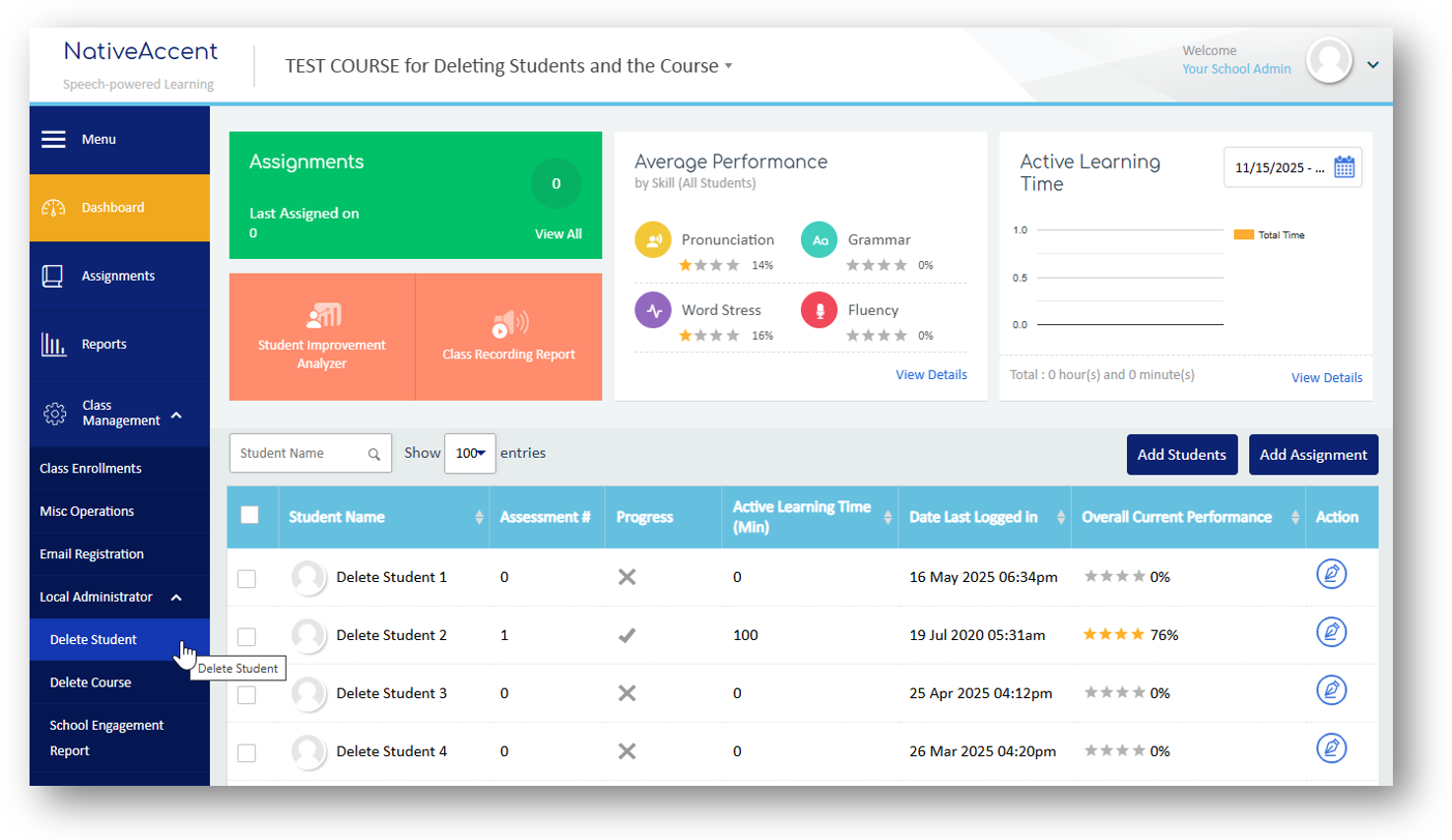Click the hamburger Menu icon
This screenshot has width=1452, height=840.
coord(53,139)
